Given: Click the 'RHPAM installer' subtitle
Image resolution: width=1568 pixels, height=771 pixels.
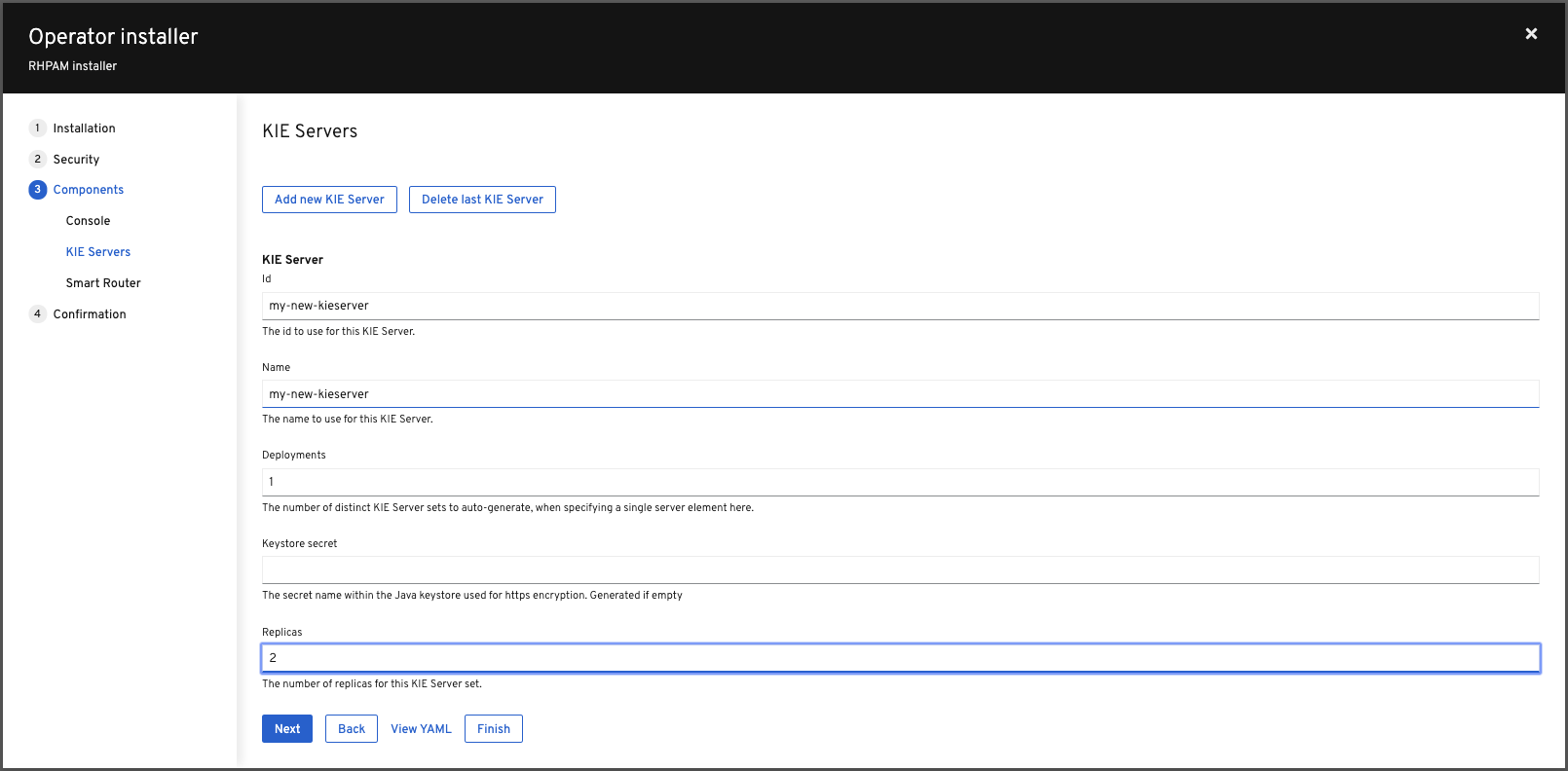Looking at the screenshot, I should [73, 66].
